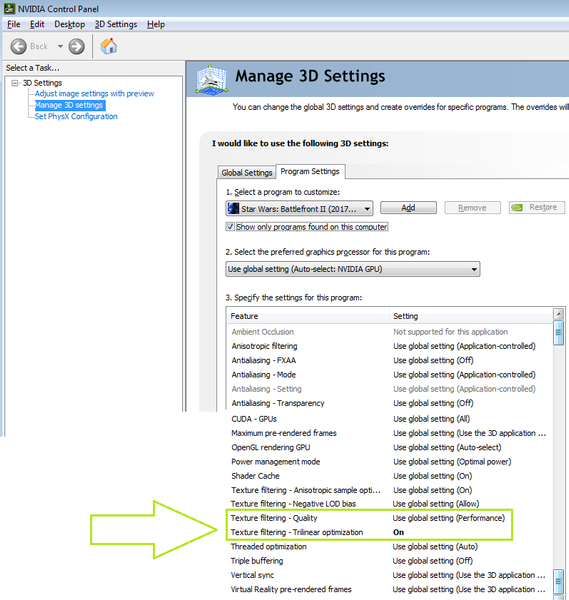Click the Power management Optimal power value
The width and height of the screenshot is (569, 600).
coord(452,461)
